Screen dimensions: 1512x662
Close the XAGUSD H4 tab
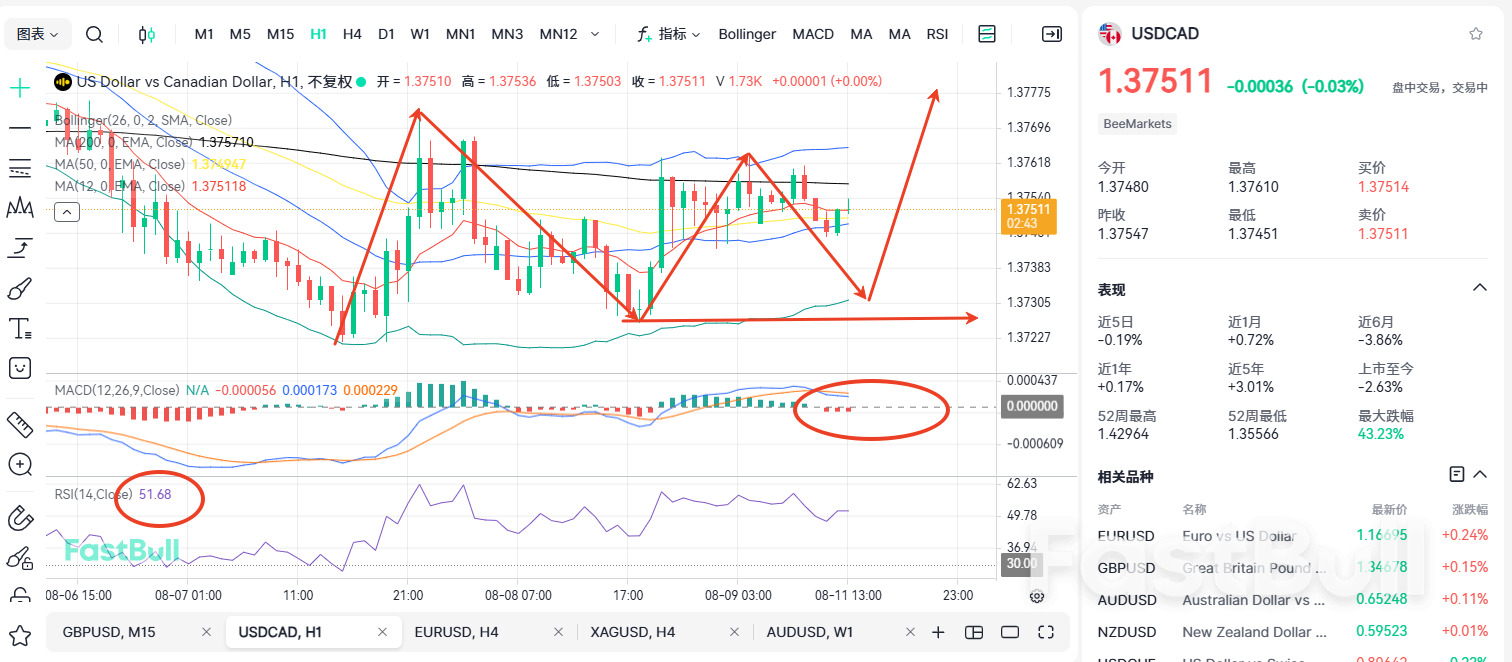[x=734, y=632]
